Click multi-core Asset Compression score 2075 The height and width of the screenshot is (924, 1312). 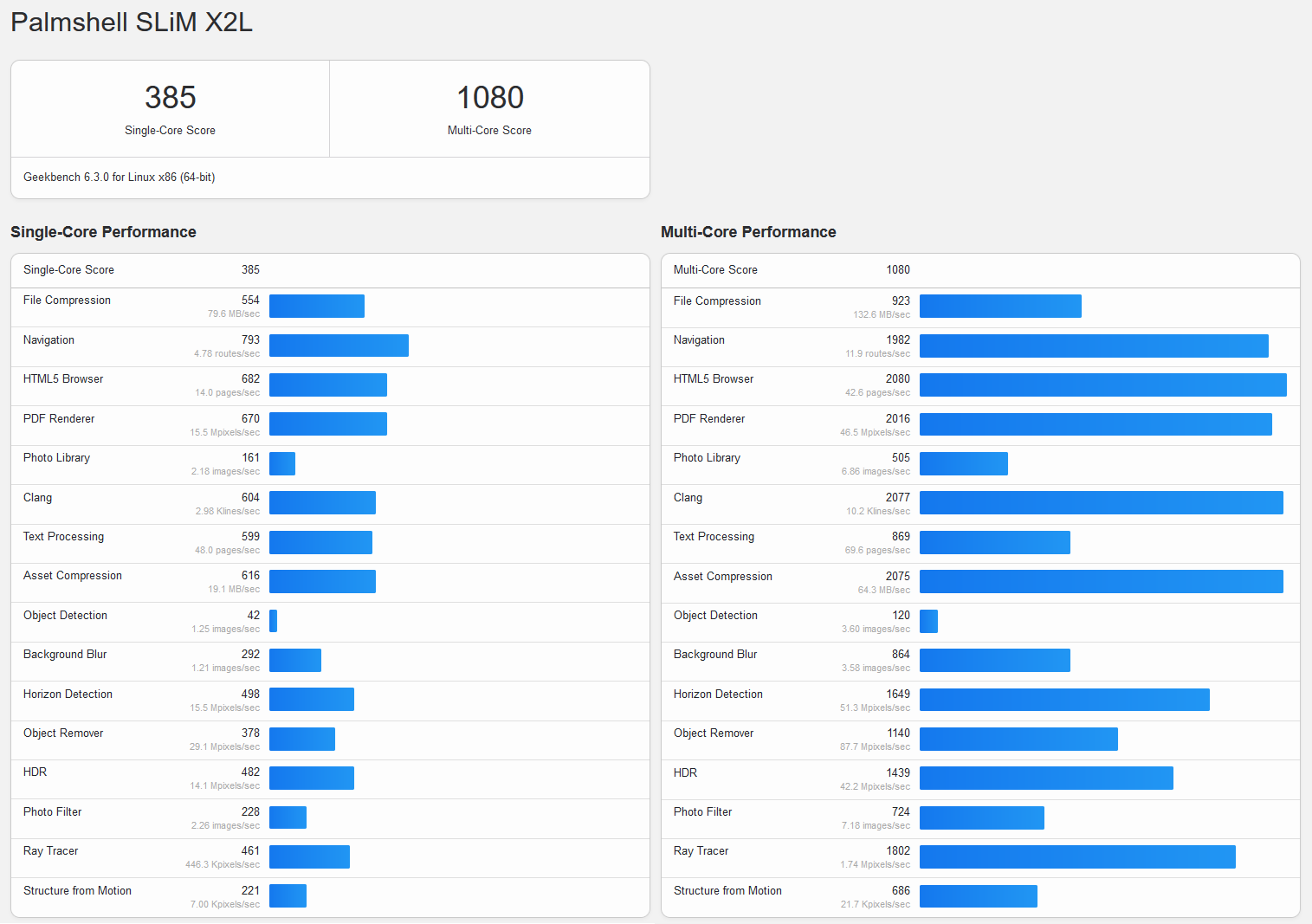click(x=898, y=576)
